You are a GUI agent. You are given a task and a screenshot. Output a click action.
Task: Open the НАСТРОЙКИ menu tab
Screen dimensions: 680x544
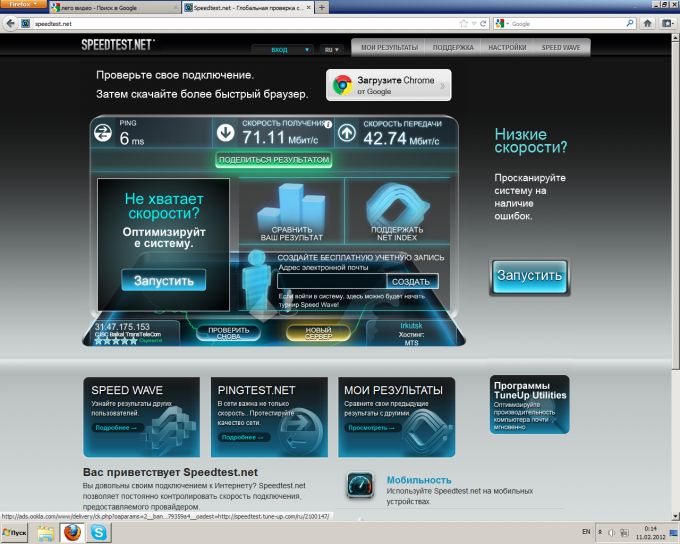(x=507, y=48)
